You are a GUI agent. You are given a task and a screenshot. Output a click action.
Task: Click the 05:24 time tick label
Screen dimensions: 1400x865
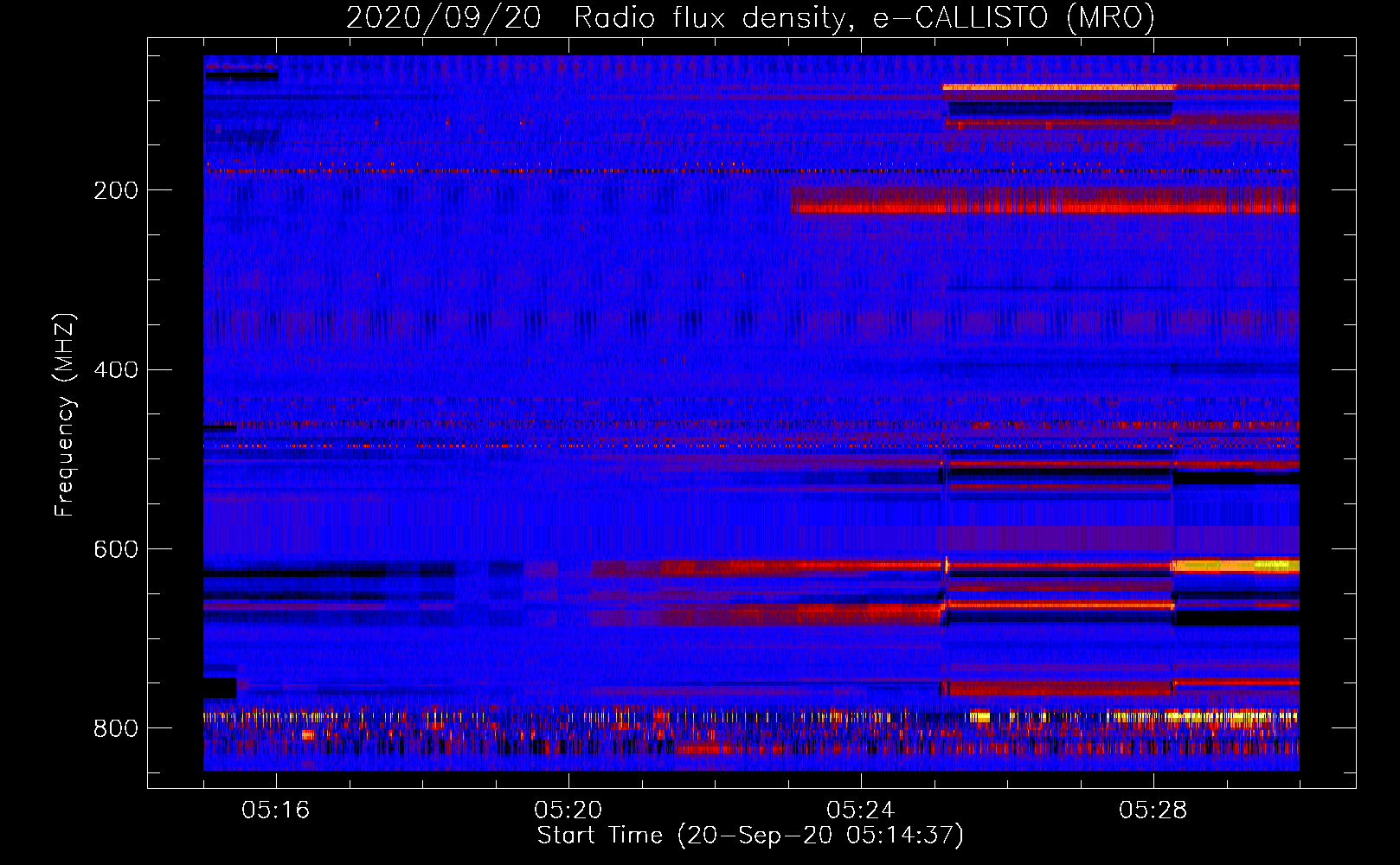pos(861,810)
